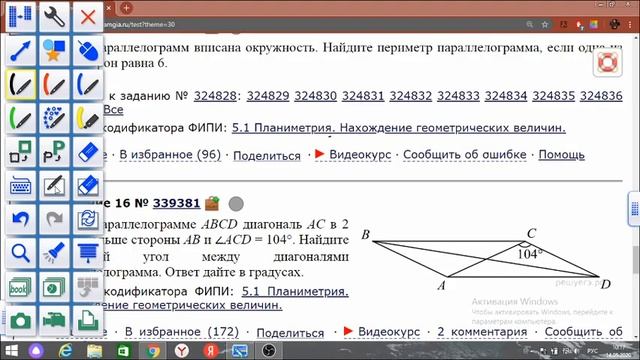Open task link 324832
Image resolution: width=640 pixels, height=360 pixels.
pyautogui.click(x=411, y=96)
